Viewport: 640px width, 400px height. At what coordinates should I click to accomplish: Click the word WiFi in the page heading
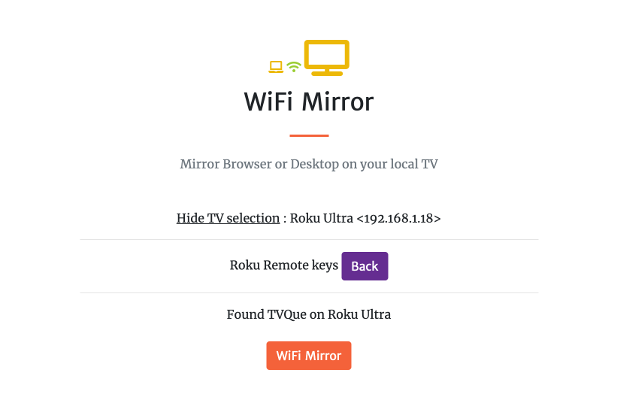[x=269, y=102]
